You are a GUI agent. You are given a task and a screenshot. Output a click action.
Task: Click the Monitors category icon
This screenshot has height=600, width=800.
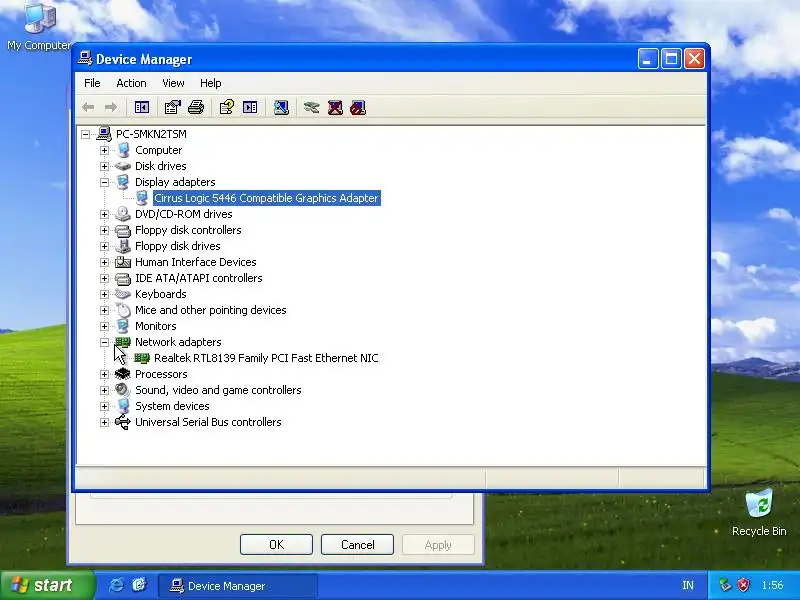coord(122,326)
